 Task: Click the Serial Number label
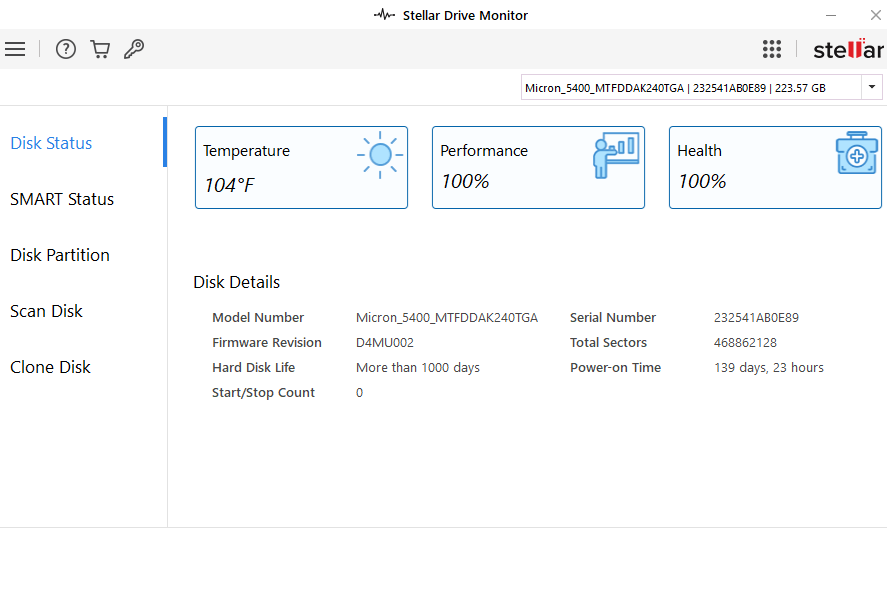pyautogui.click(x=613, y=318)
